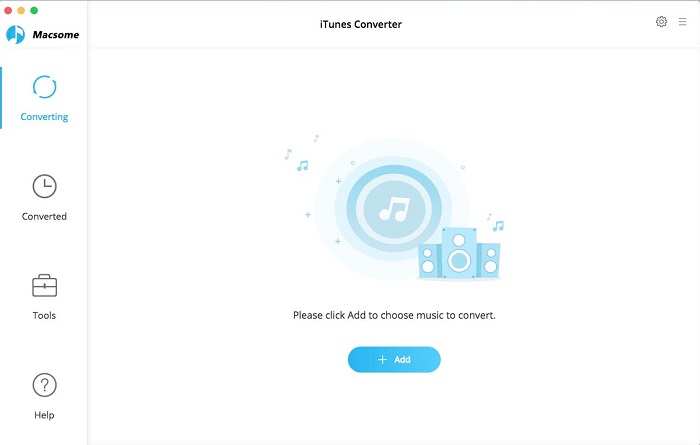
Task: Open the hamburger menu icon
Action: [683, 21]
